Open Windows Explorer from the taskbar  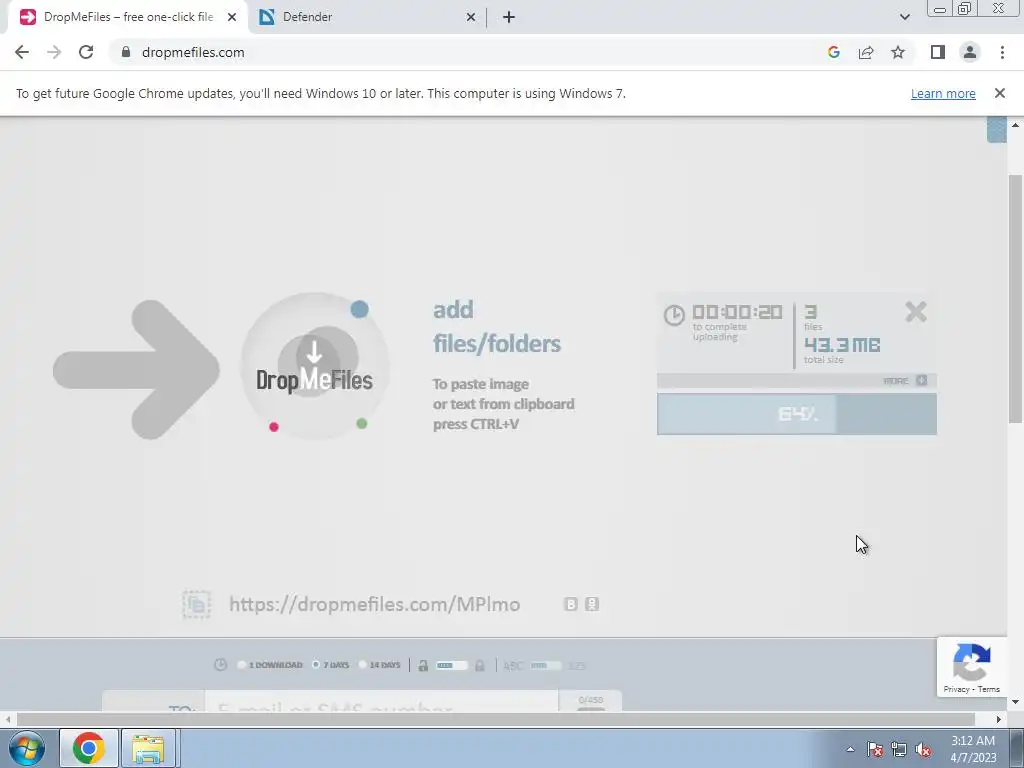pos(148,748)
